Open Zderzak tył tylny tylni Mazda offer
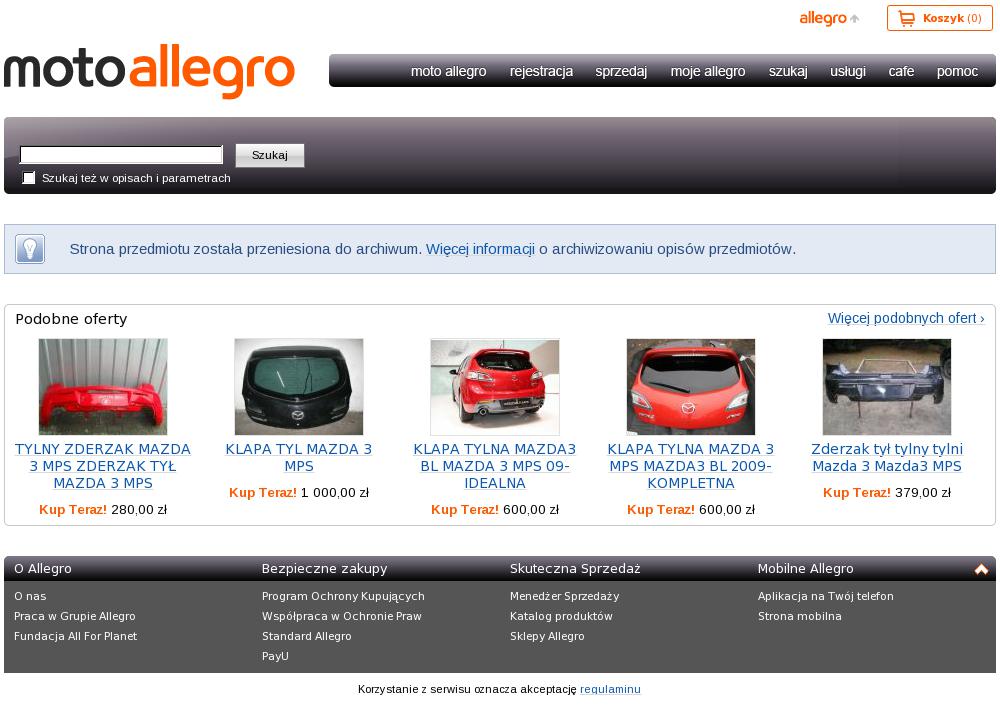 coord(886,457)
